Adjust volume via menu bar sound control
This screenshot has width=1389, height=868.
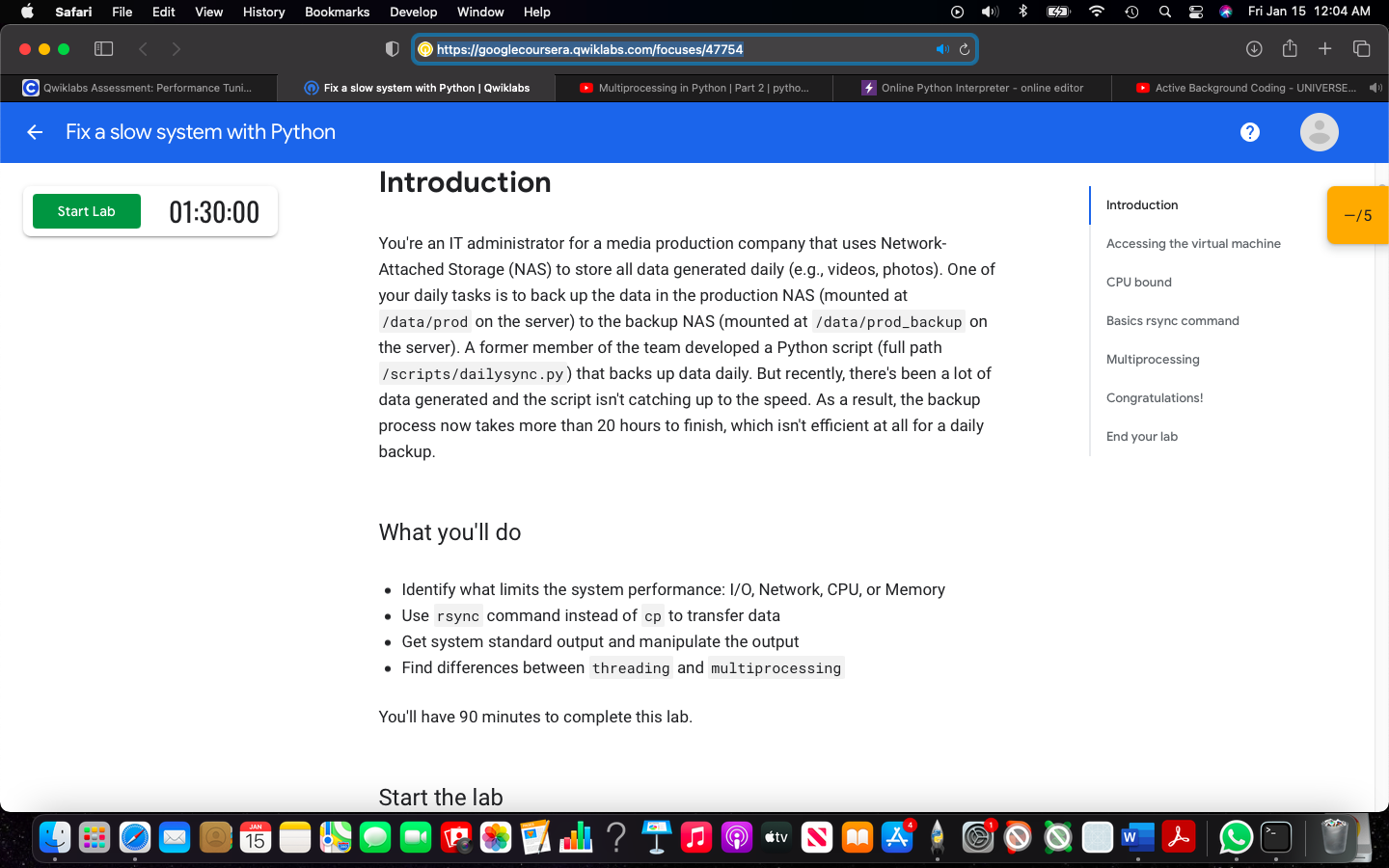[x=990, y=11]
